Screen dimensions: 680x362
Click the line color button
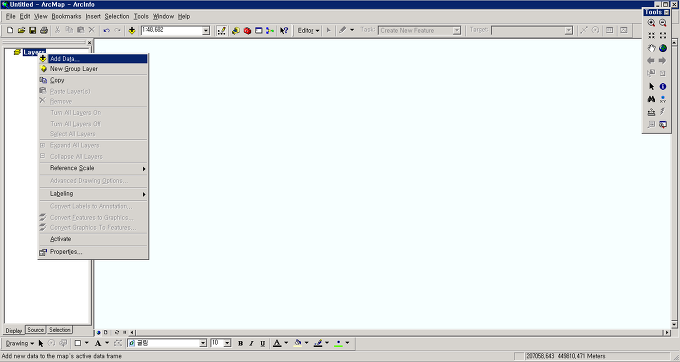coord(318,343)
